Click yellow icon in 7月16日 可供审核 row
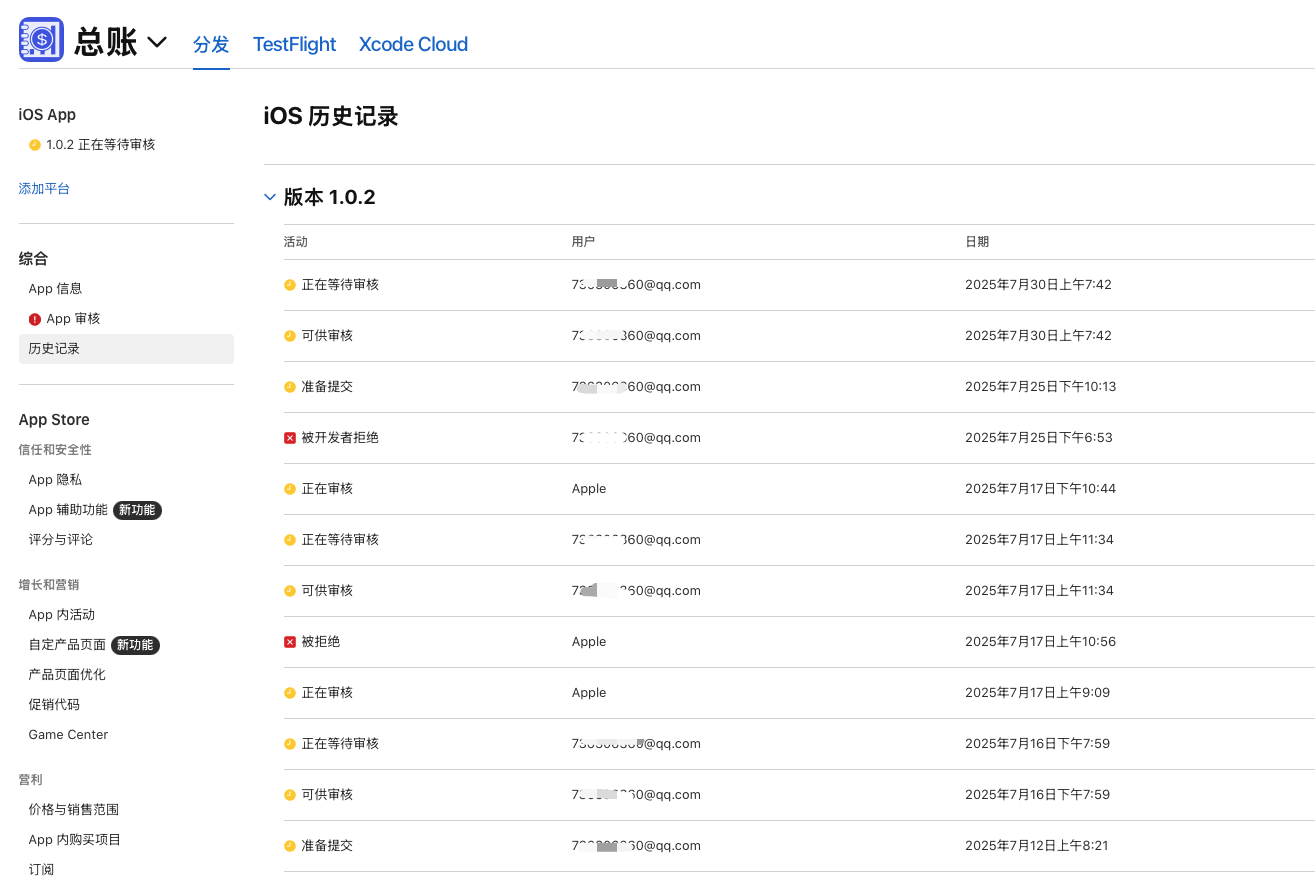This screenshot has width=1315, height=878. point(290,795)
